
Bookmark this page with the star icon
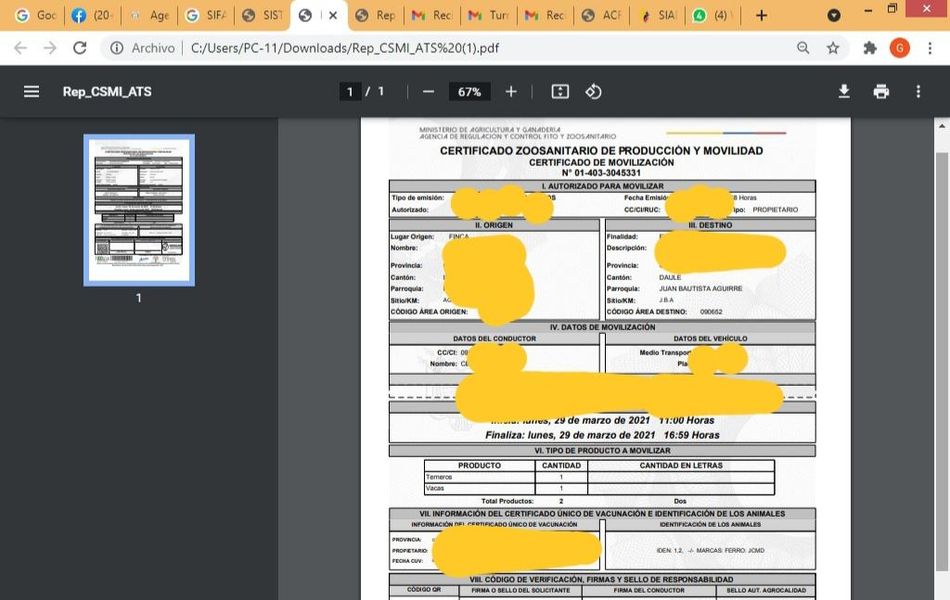click(x=833, y=48)
